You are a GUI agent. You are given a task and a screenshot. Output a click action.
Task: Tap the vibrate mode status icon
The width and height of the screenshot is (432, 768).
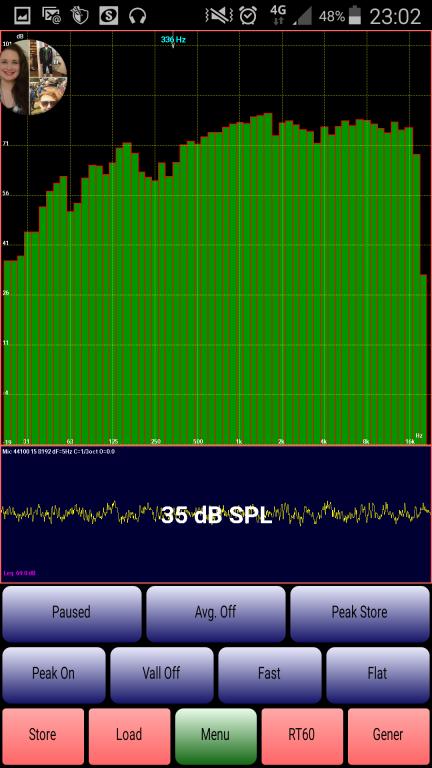tap(218, 16)
